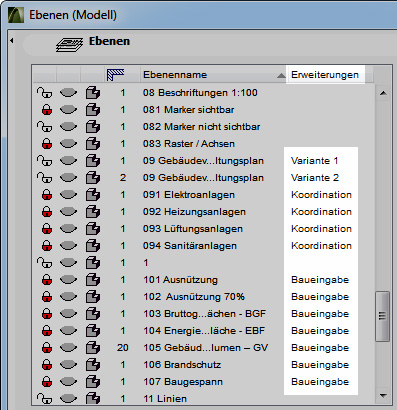Screen dimensions: 397x410
Task: Unlock the 107 Baugespann layer
Action: tap(47, 382)
